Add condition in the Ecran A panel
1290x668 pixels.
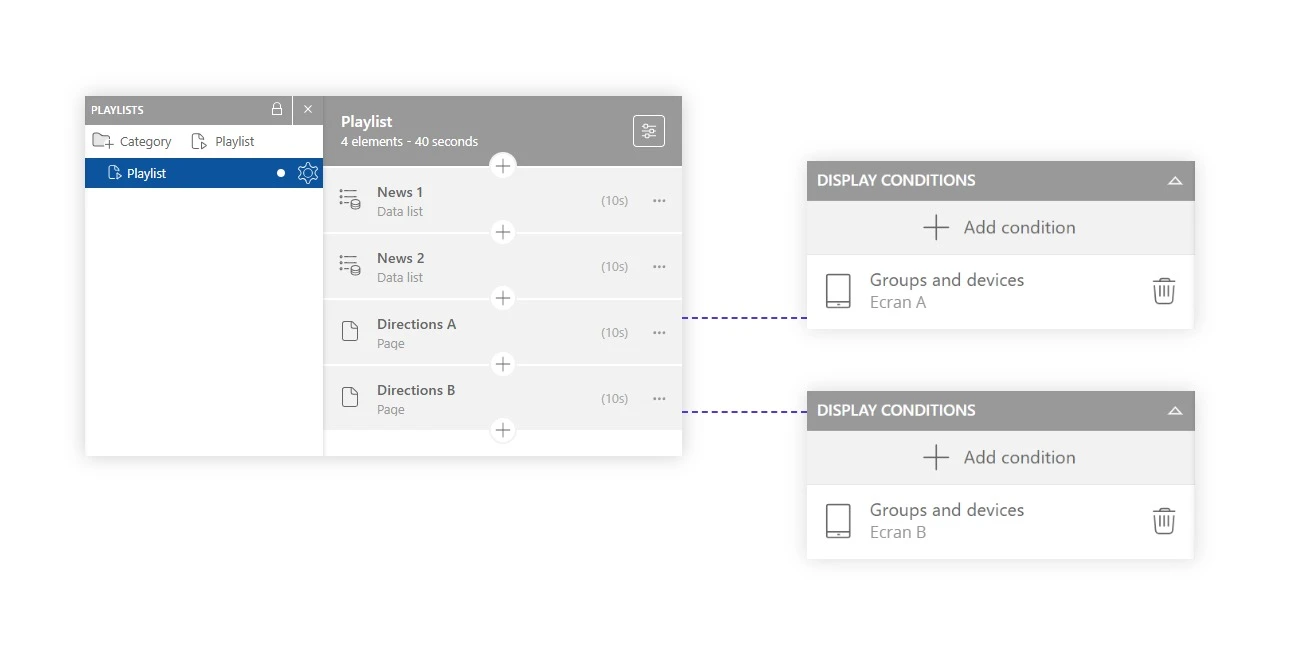pyautogui.click(x=999, y=228)
